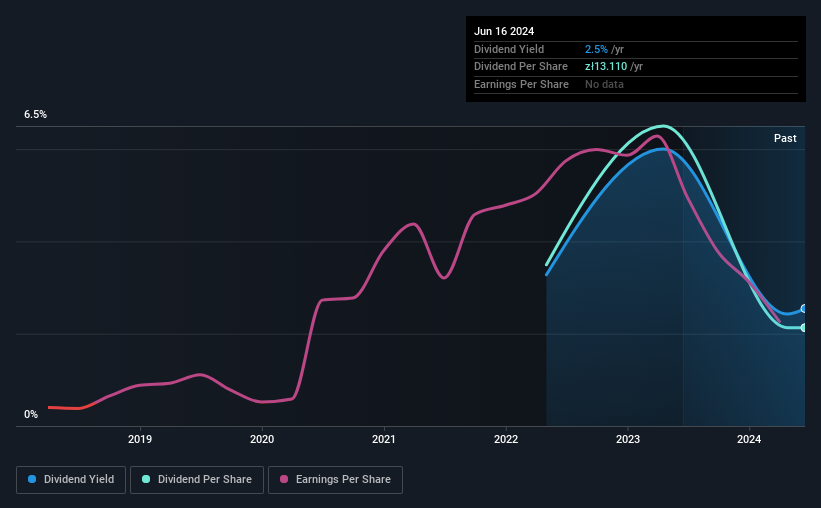Select the teal Dividend Per Share endpoint marker

point(803,327)
